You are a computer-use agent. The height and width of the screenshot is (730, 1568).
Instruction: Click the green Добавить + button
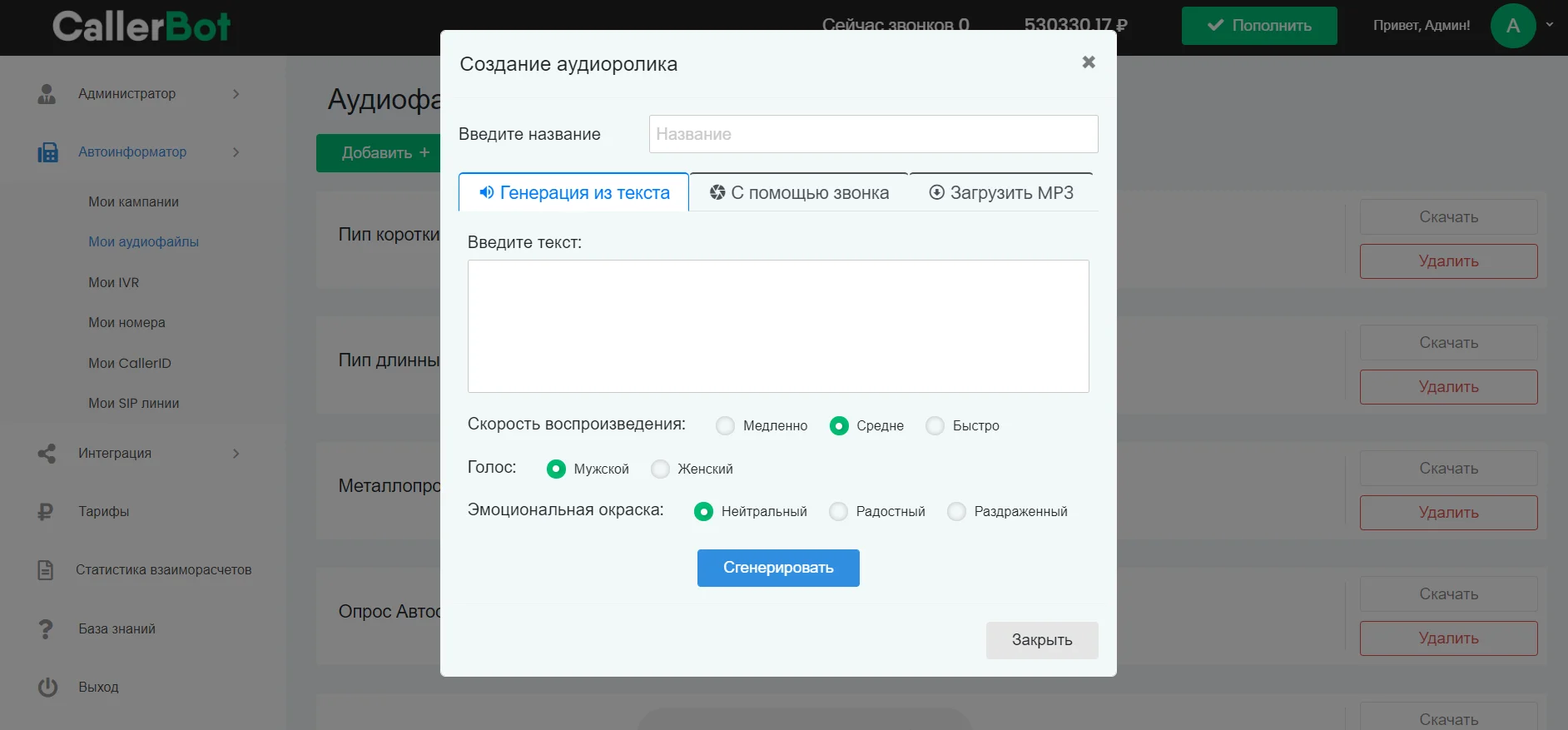380,153
